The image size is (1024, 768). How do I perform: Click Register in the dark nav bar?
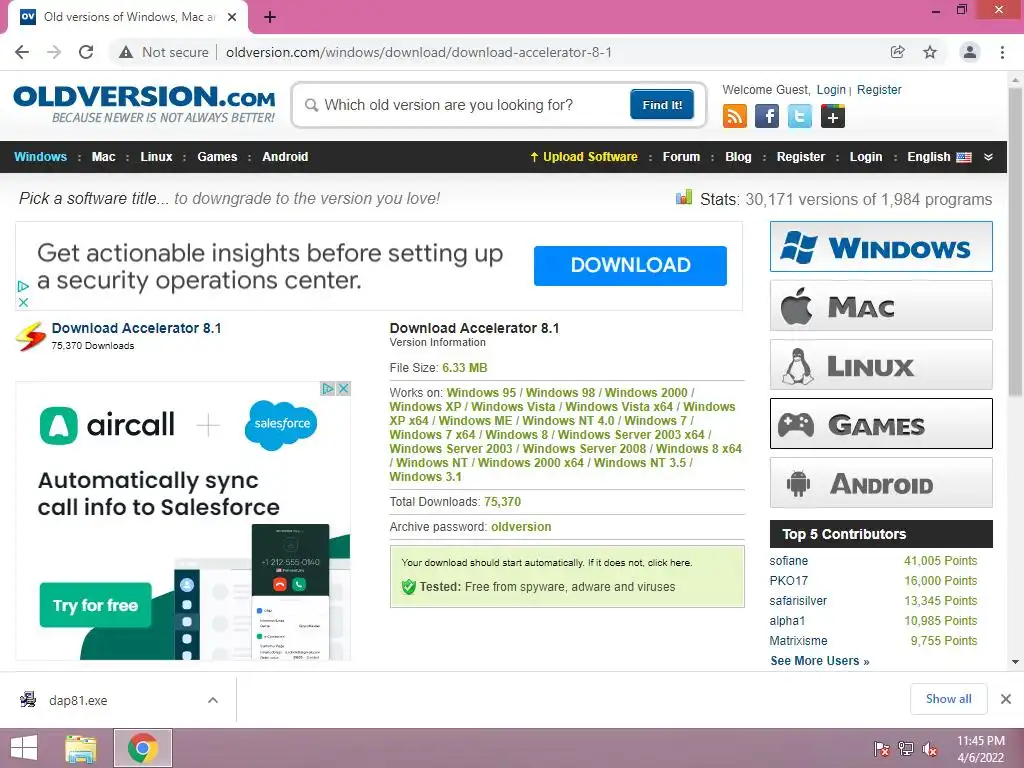pyautogui.click(x=801, y=157)
